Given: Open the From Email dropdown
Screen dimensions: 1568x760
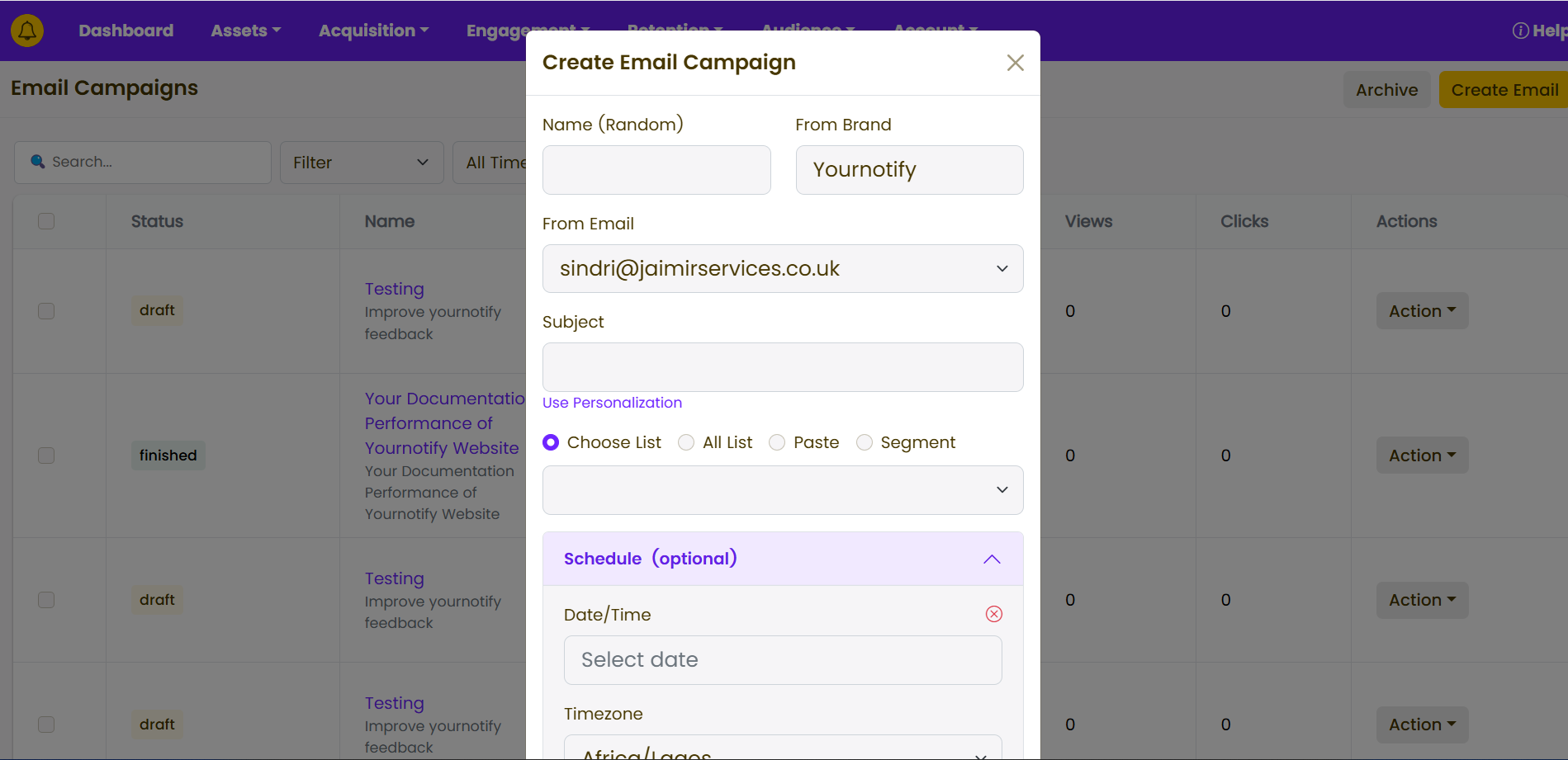Looking at the screenshot, I should tap(782, 269).
